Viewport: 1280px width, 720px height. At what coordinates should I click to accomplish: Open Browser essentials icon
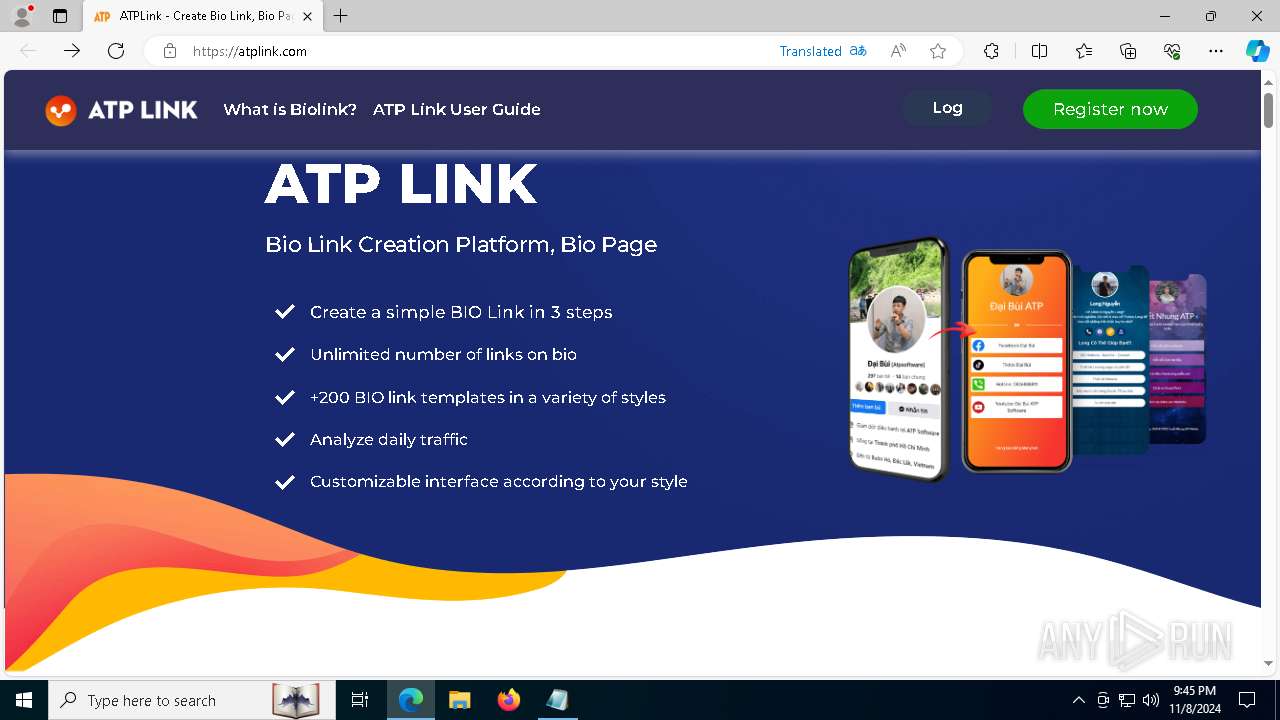(1172, 51)
